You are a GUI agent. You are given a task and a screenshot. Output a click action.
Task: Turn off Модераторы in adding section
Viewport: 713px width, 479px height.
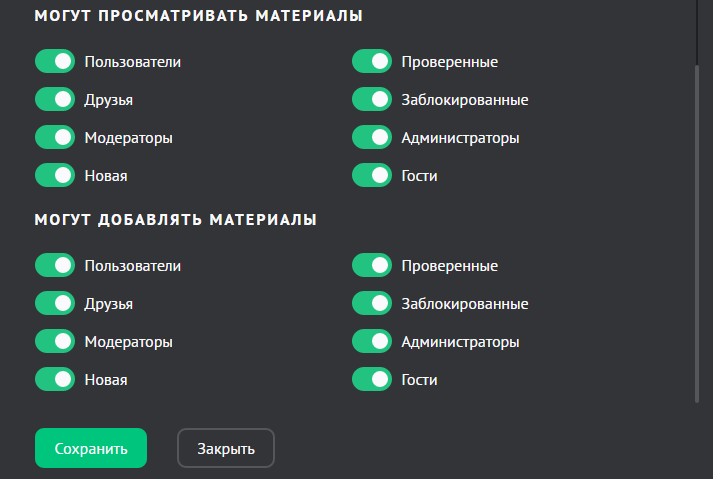pyautogui.click(x=55, y=342)
